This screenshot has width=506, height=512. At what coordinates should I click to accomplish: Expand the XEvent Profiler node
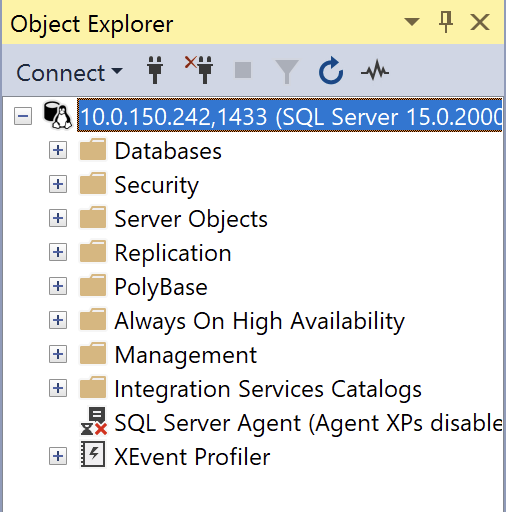click(x=58, y=456)
